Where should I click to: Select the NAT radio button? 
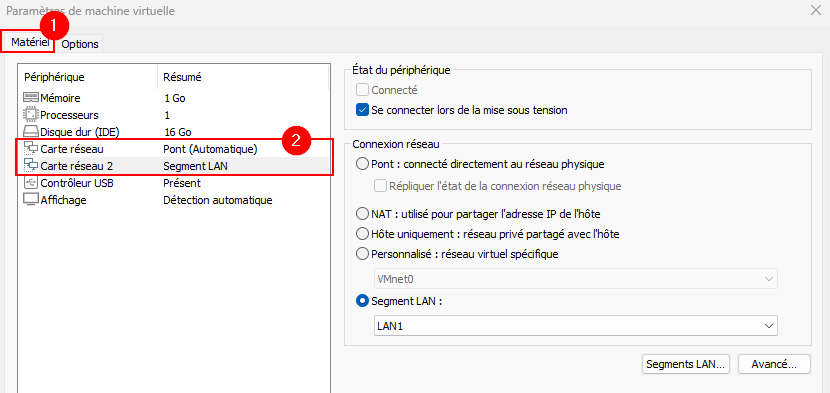pos(363,214)
